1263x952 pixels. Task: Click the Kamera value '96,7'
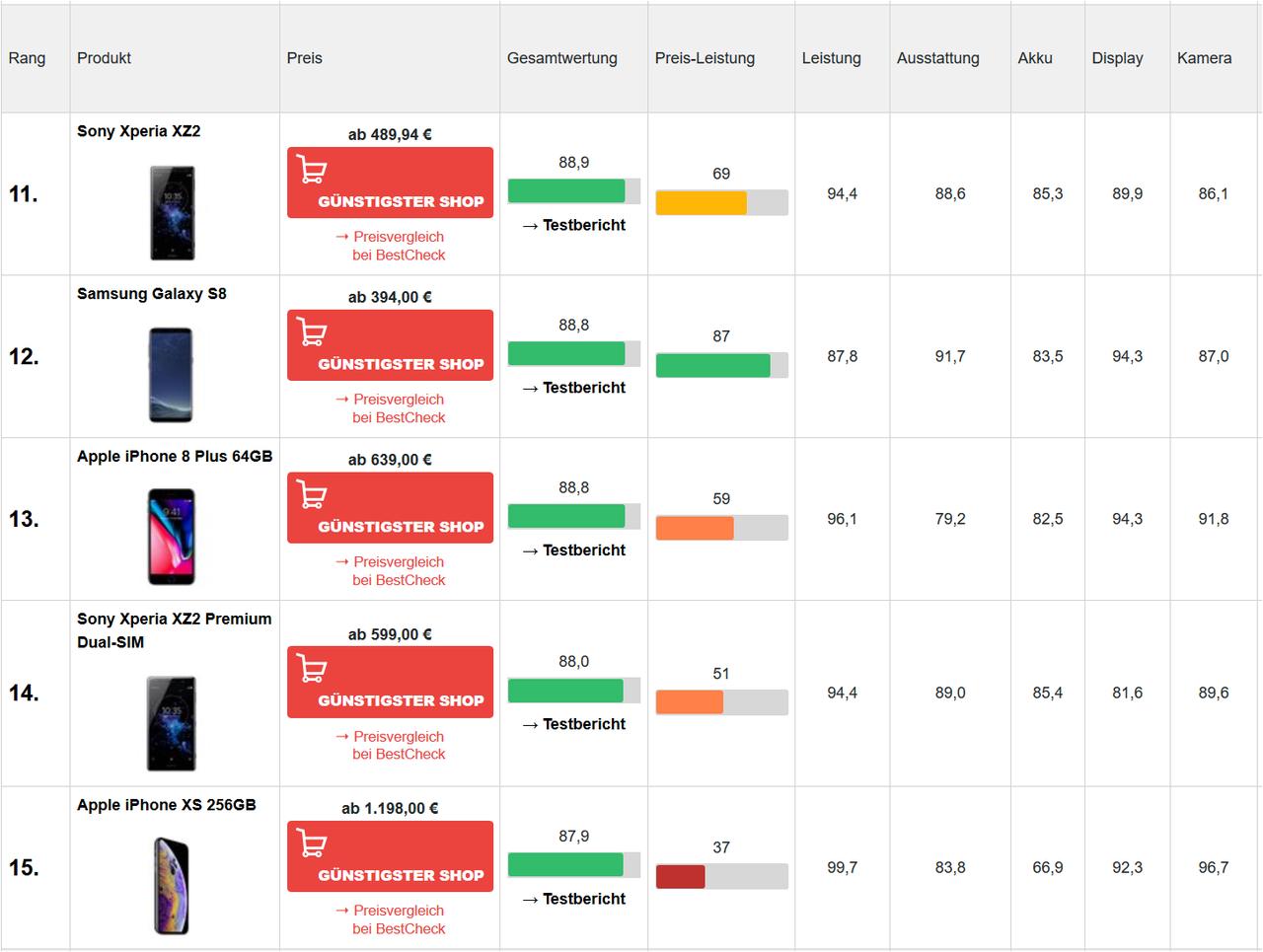point(1214,868)
